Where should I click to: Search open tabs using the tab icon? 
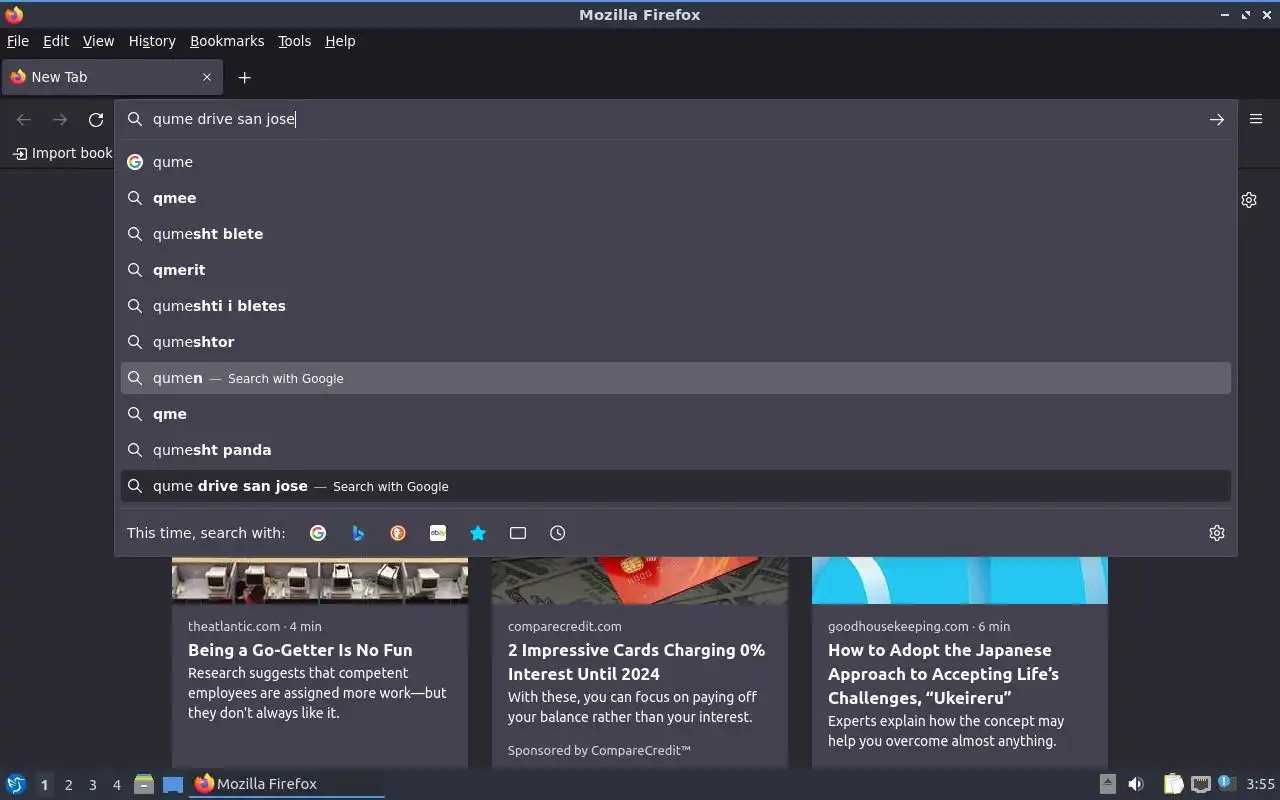coord(518,533)
